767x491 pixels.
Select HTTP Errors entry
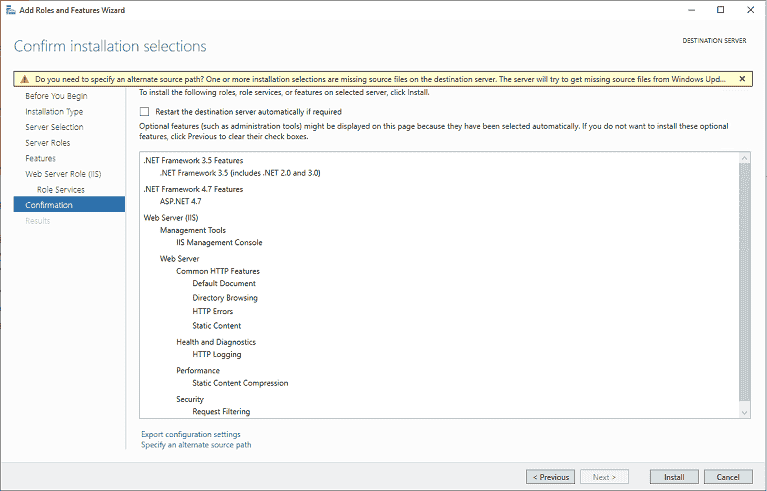click(x=213, y=312)
